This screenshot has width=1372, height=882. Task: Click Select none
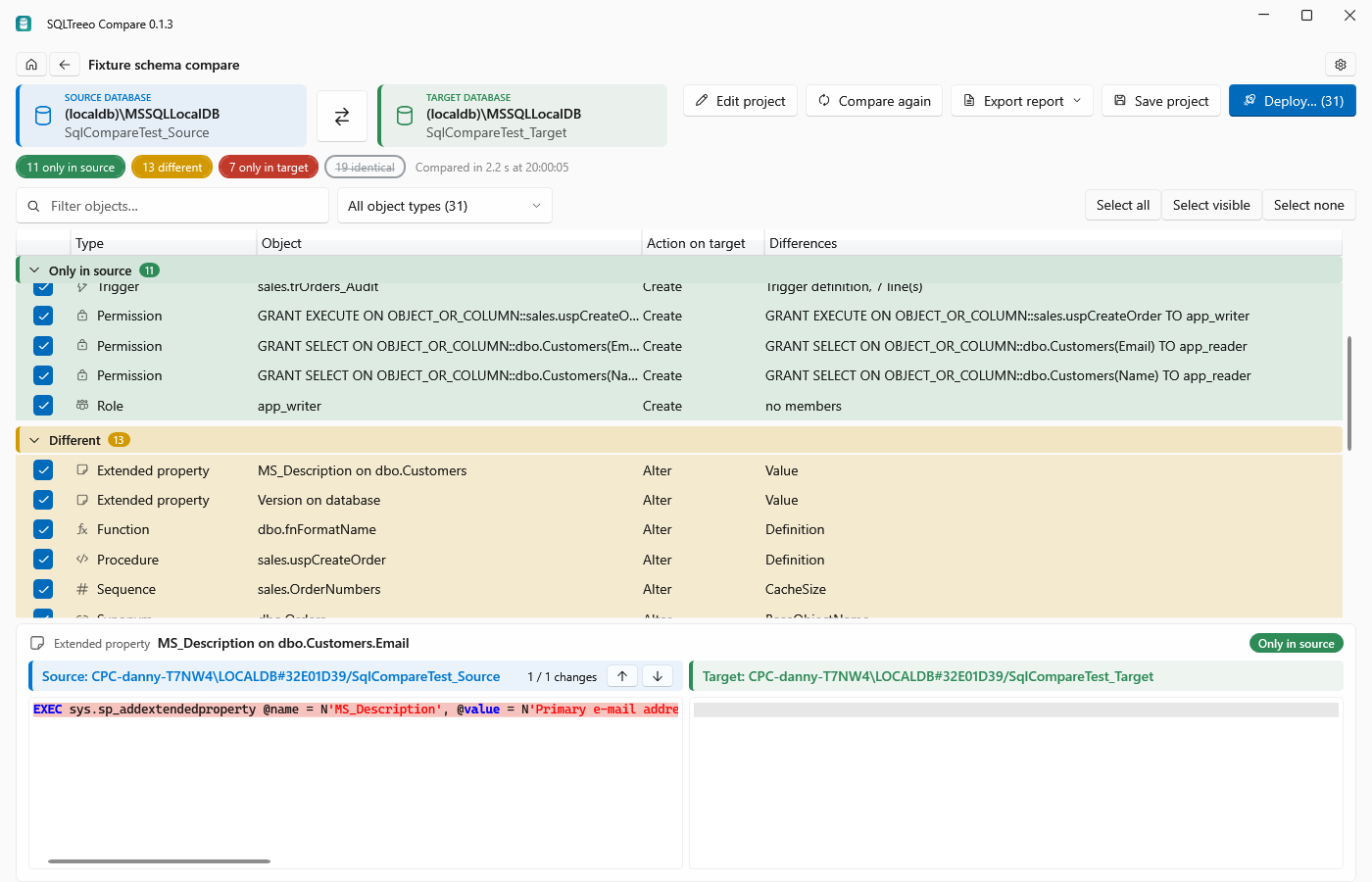[x=1309, y=205]
